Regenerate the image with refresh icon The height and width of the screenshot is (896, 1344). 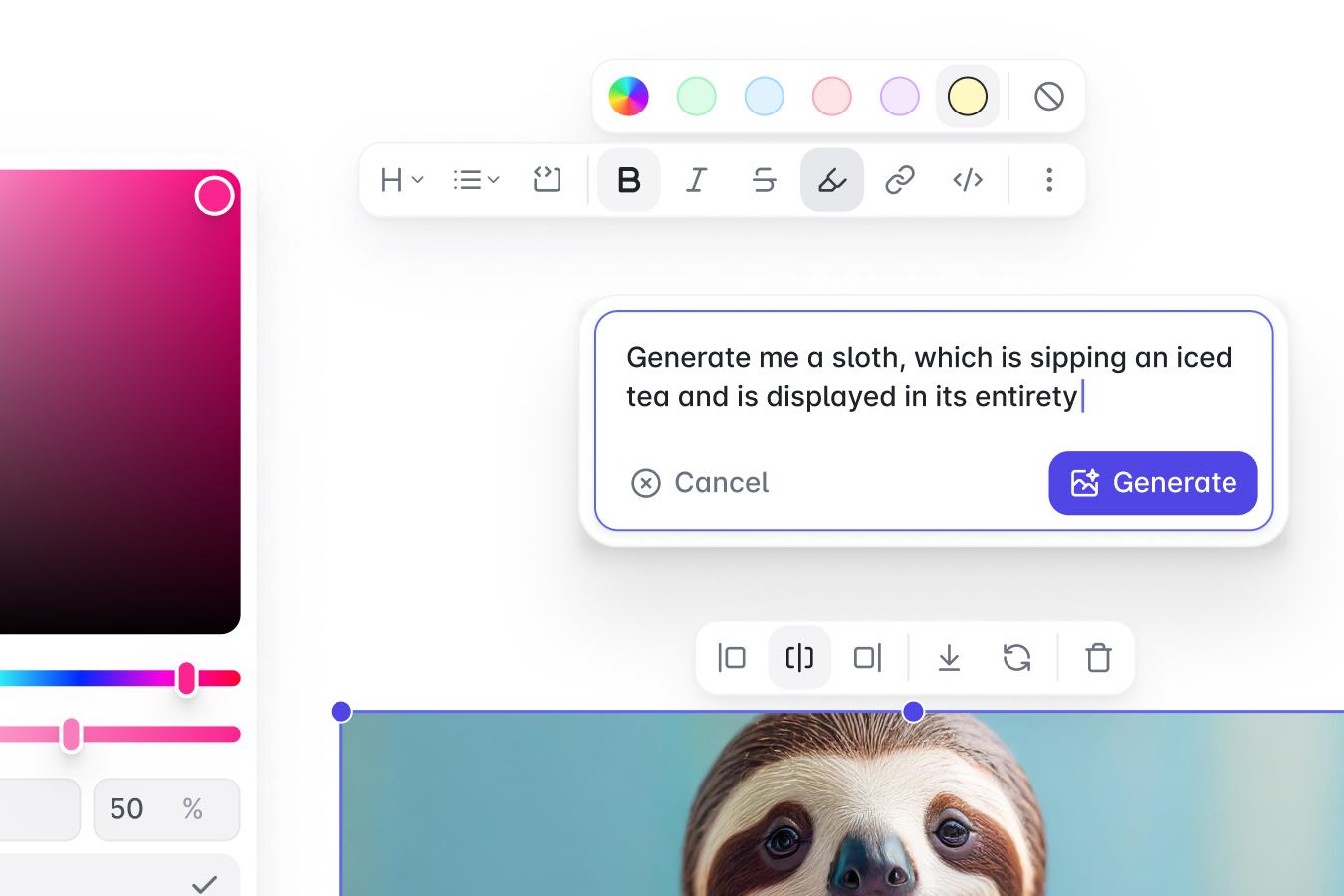point(1016,658)
